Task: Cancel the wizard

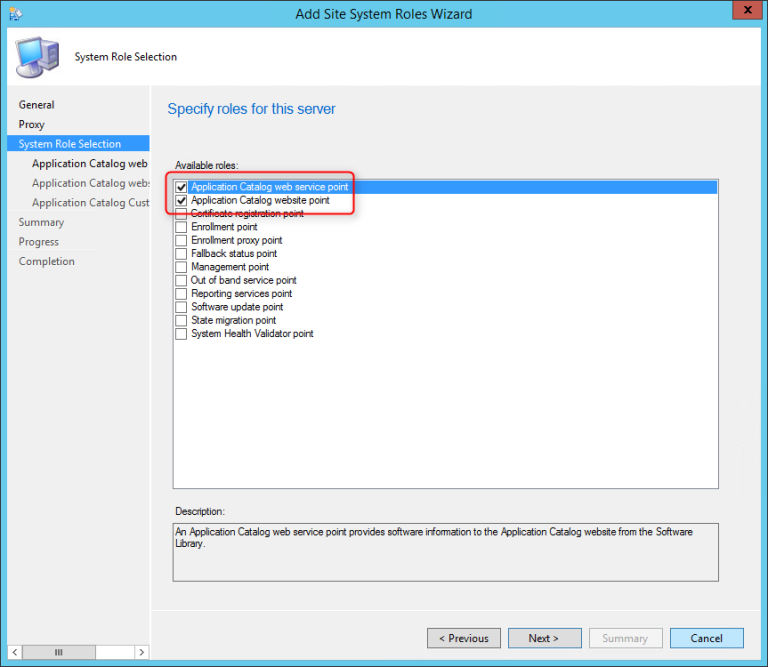Action: (x=706, y=638)
